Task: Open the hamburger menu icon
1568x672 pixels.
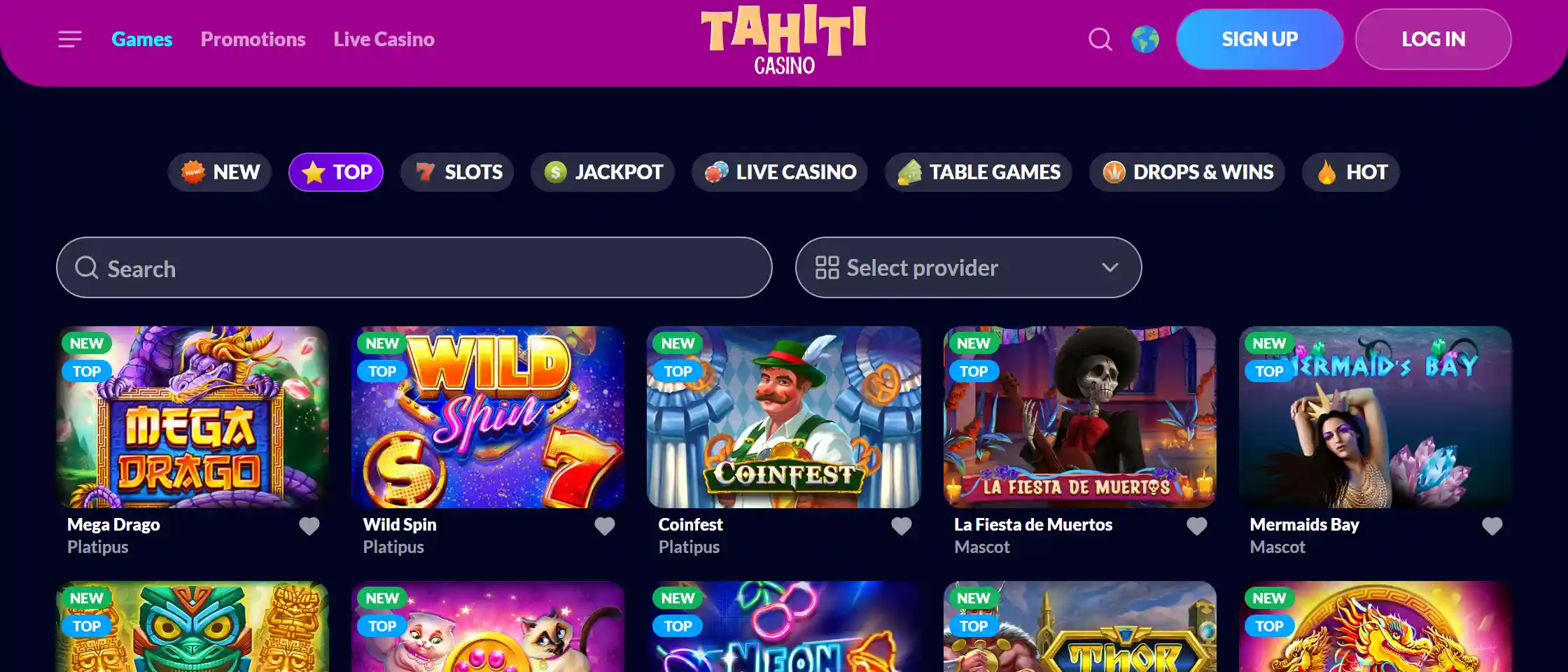Action: pyautogui.click(x=70, y=39)
